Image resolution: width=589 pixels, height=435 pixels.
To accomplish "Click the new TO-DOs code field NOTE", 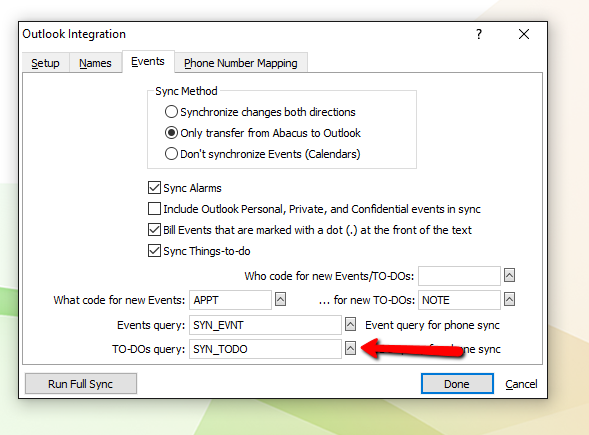I will pos(459,300).
